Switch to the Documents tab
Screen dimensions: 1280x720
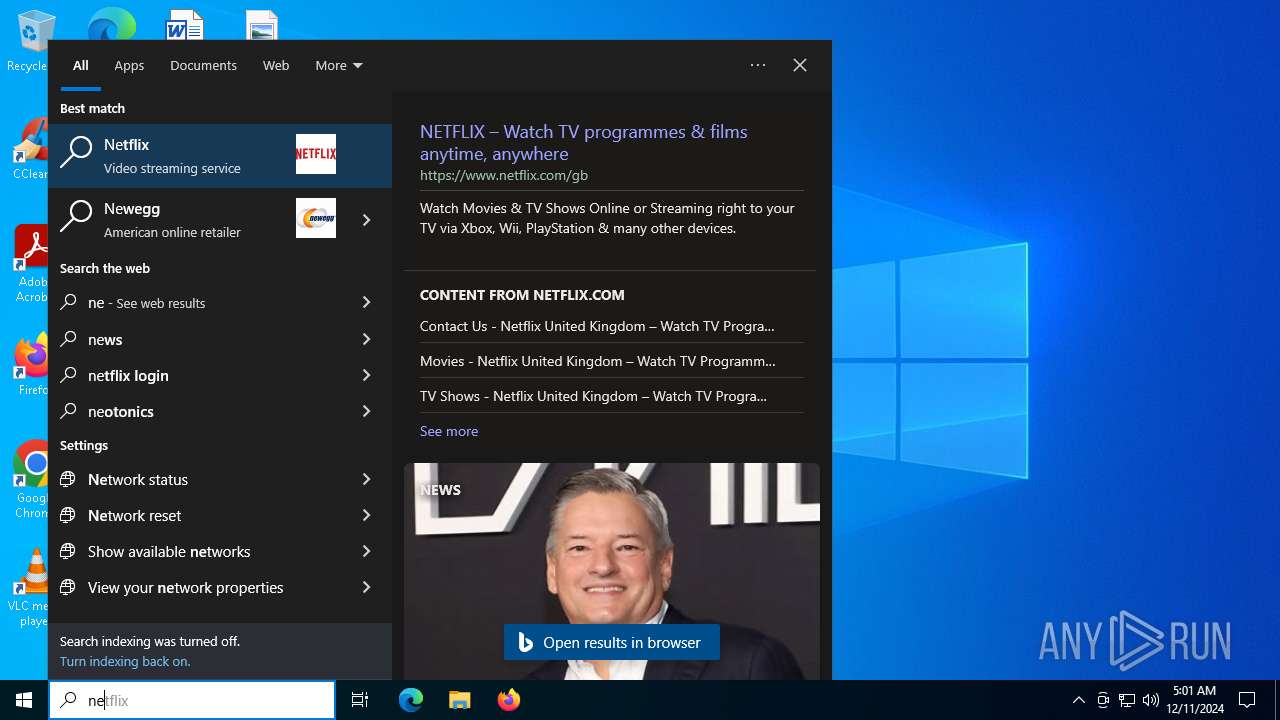(x=203, y=65)
